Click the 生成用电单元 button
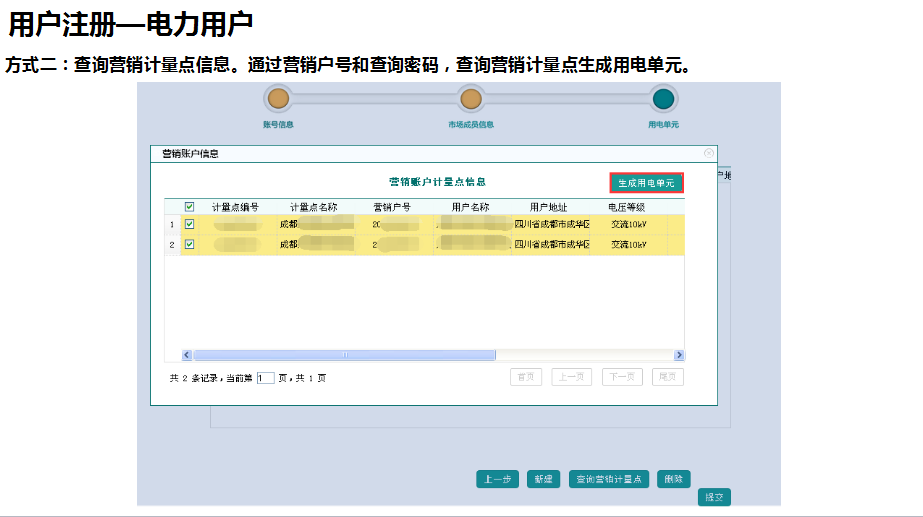The width and height of the screenshot is (923, 517). 646,183
